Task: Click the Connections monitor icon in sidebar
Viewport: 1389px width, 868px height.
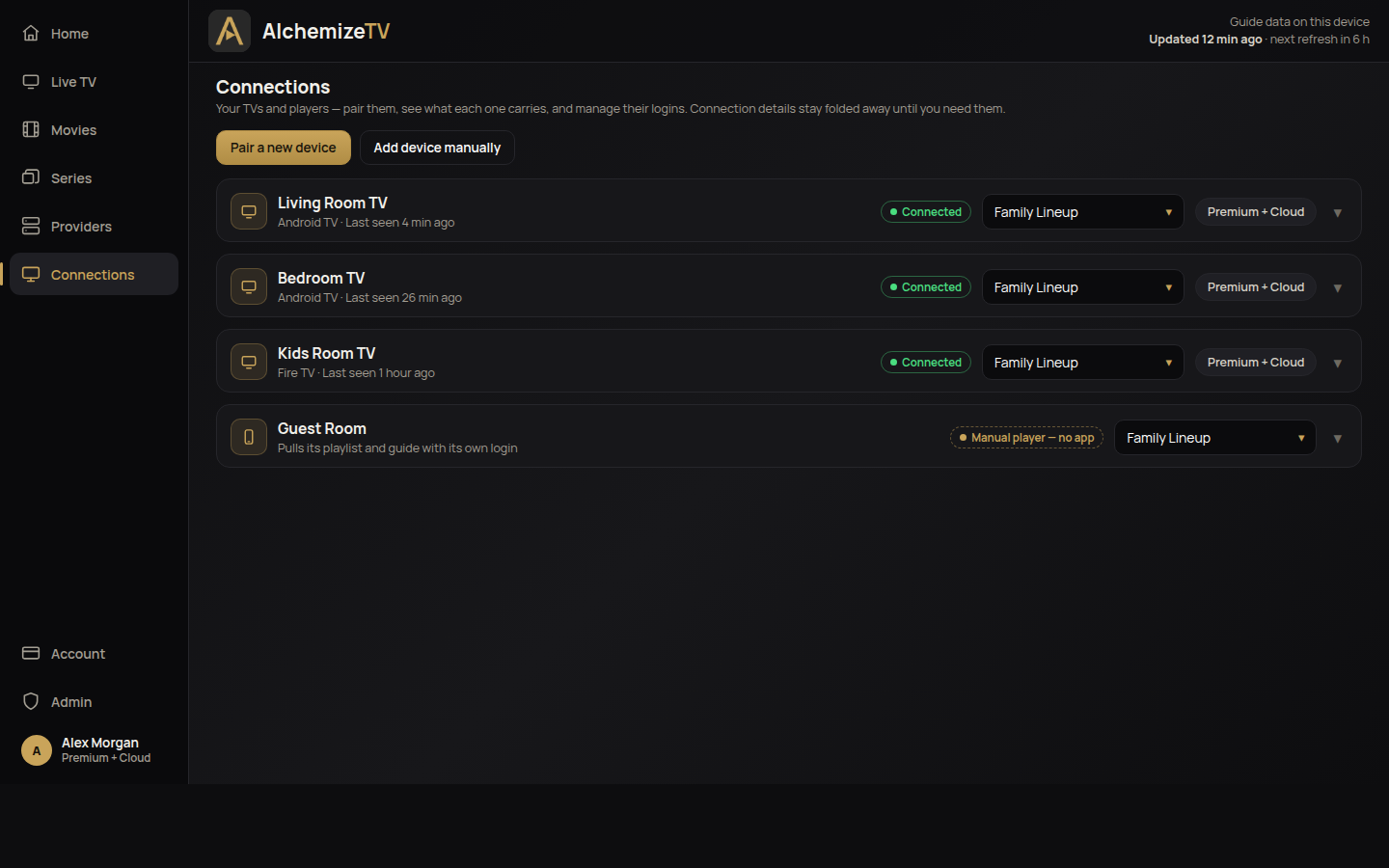Action: tap(31, 274)
